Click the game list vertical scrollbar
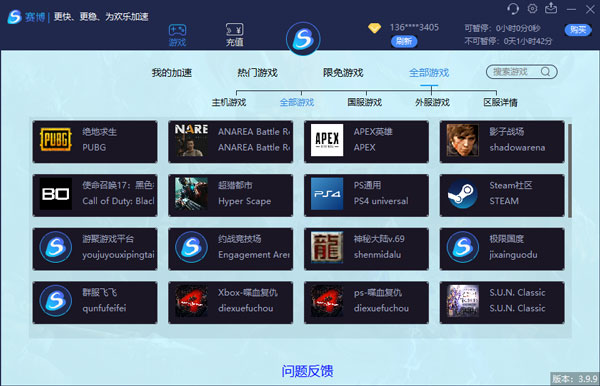 pyautogui.click(x=570, y=170)
